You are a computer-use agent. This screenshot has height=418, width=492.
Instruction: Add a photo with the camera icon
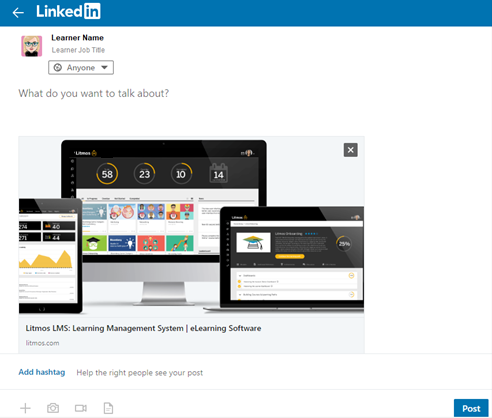53,408
